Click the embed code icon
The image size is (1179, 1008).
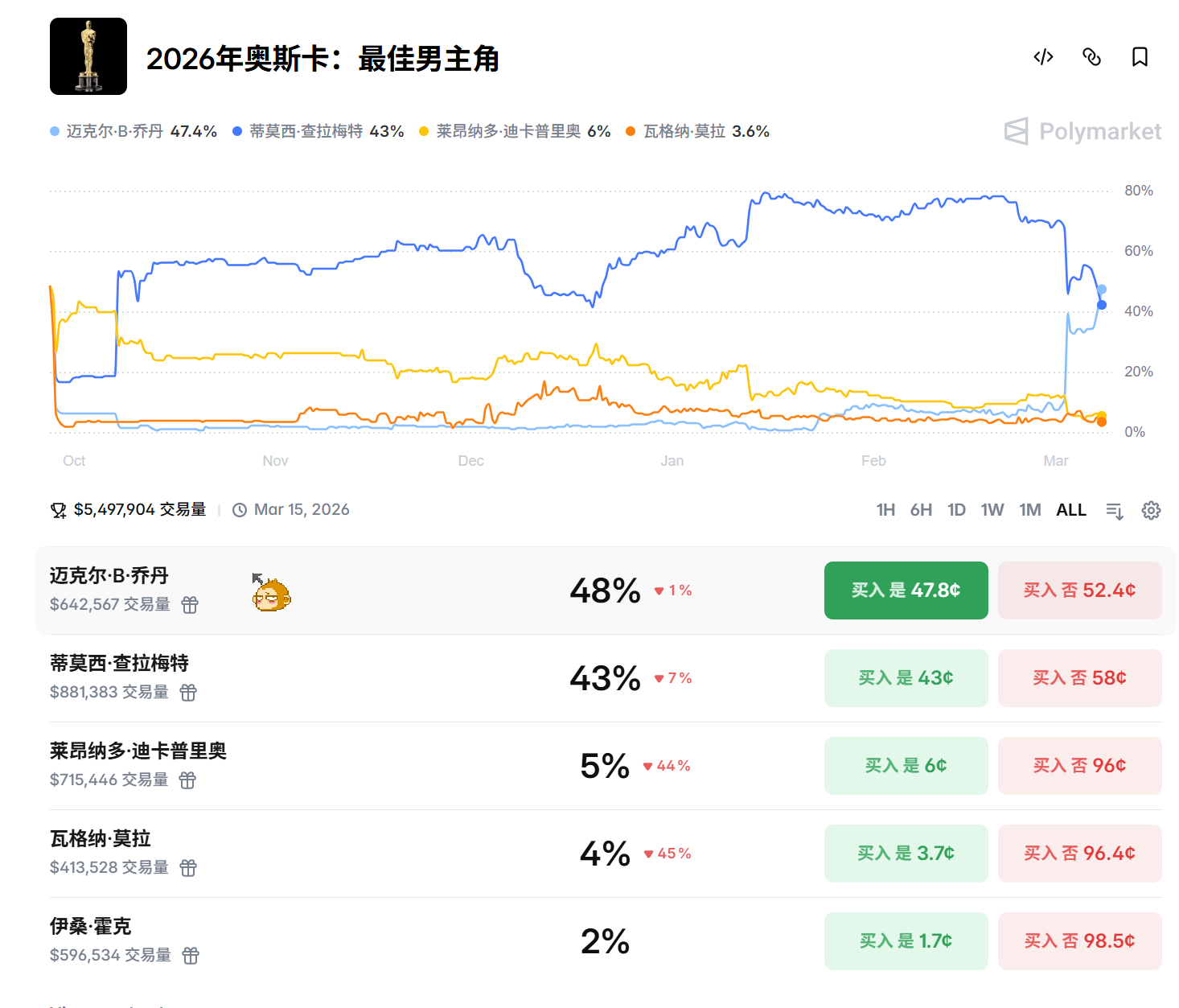tap(1043, 57)
